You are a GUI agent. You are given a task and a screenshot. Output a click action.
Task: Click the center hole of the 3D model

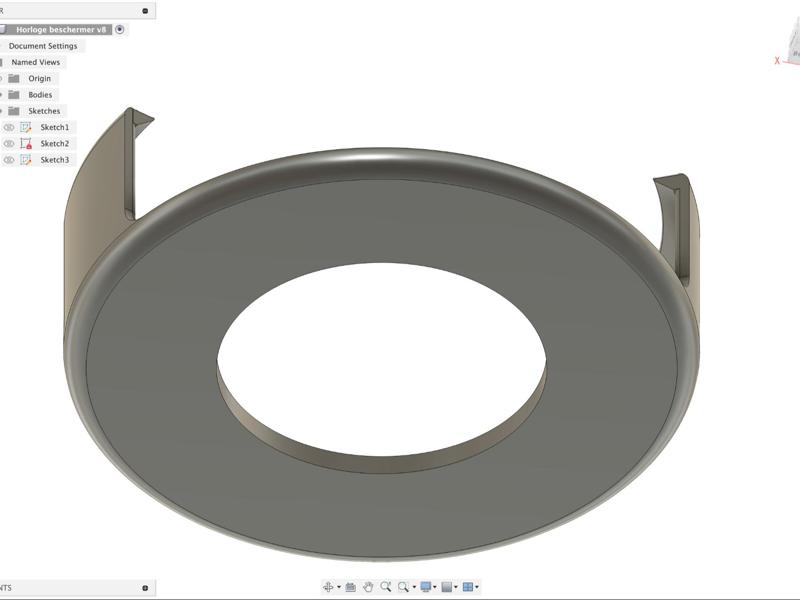click(382, 360)
